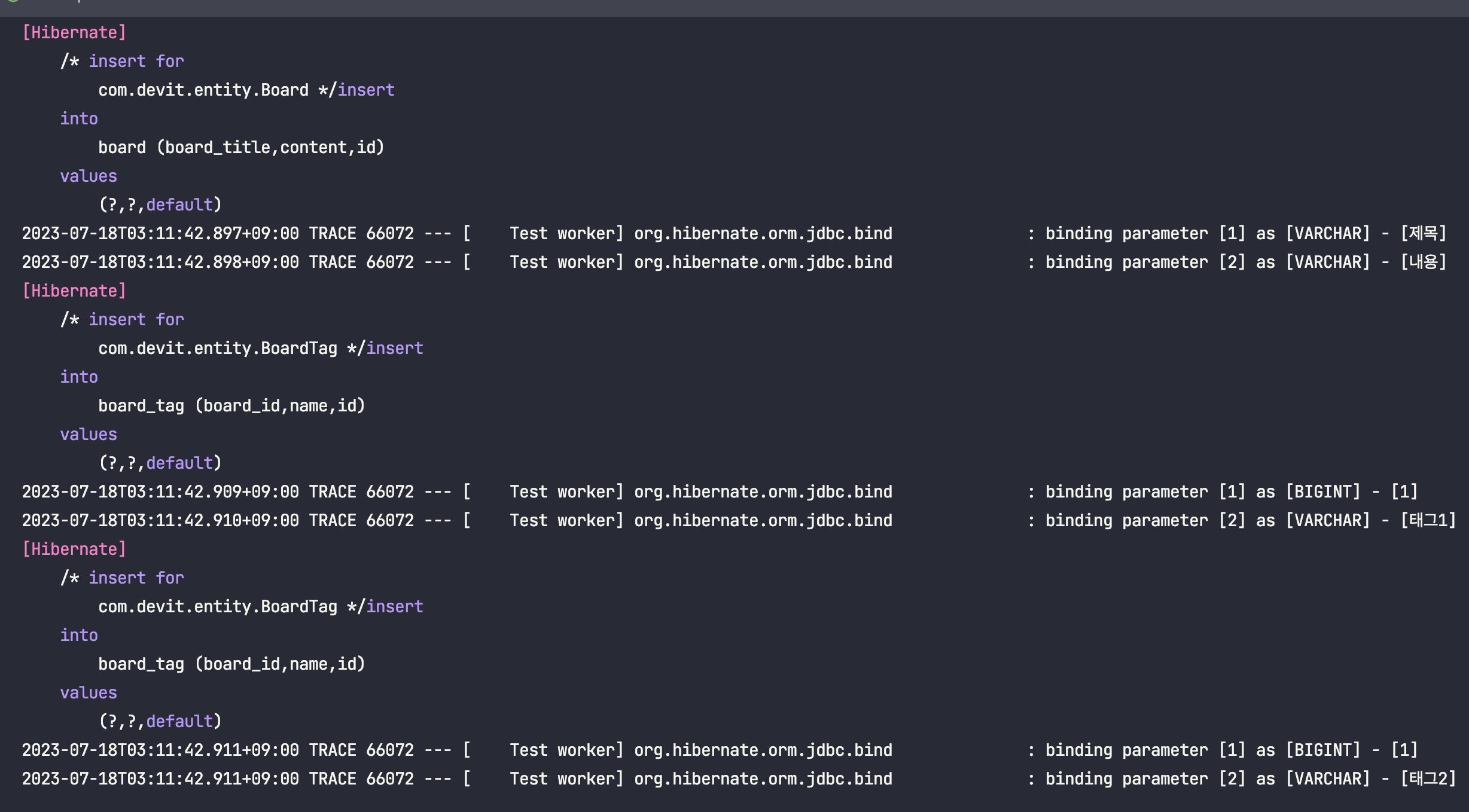Viewport: 1469px width, 812px height.
Task: Click the first com.devit.entity.BoardTag class name
Action: click(218, 348)
